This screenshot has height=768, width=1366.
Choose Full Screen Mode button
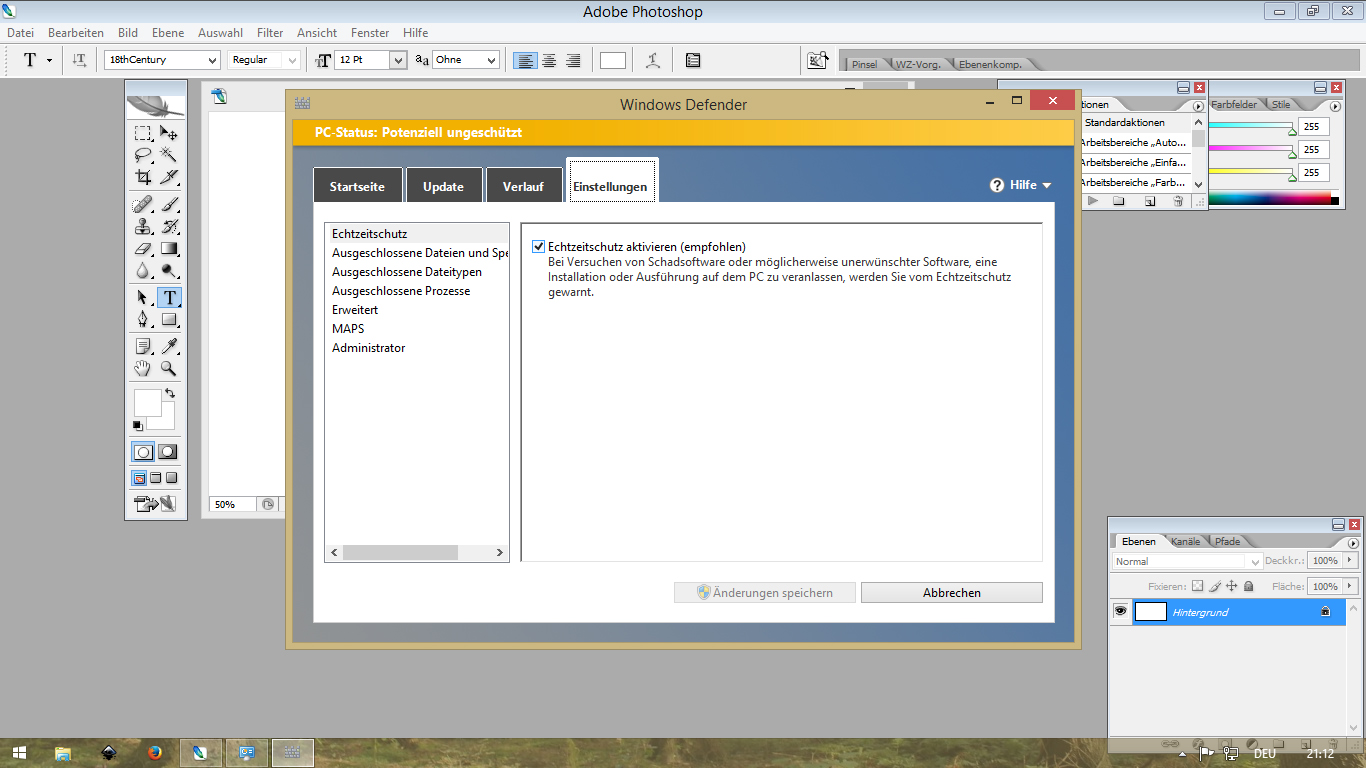tap(171, 478)
